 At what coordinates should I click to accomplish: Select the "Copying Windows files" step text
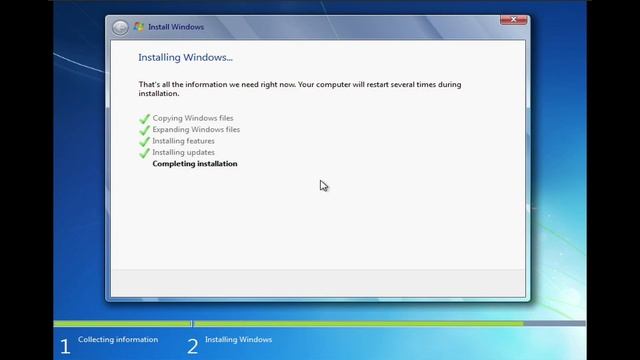point(193,118)
